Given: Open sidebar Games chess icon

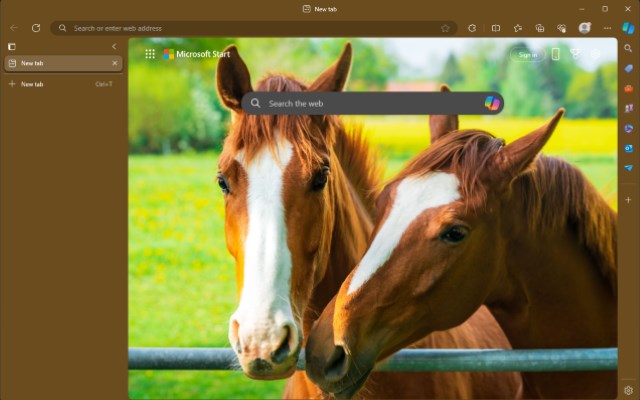Looking at the screenshot, I should (x=629, y=108).
